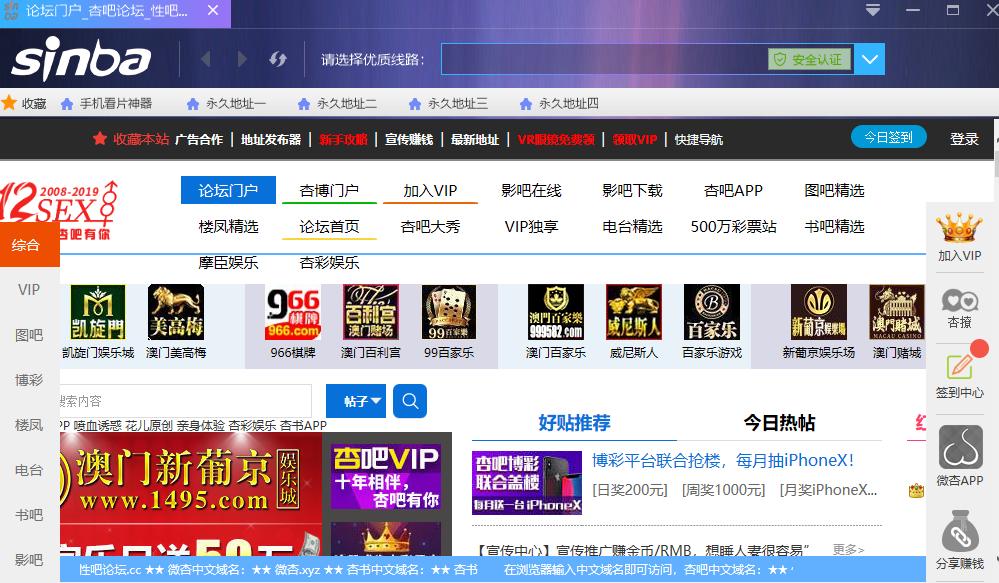
Task: Click 更多> in the 宣传中心 row
Action: click(848, 549)
